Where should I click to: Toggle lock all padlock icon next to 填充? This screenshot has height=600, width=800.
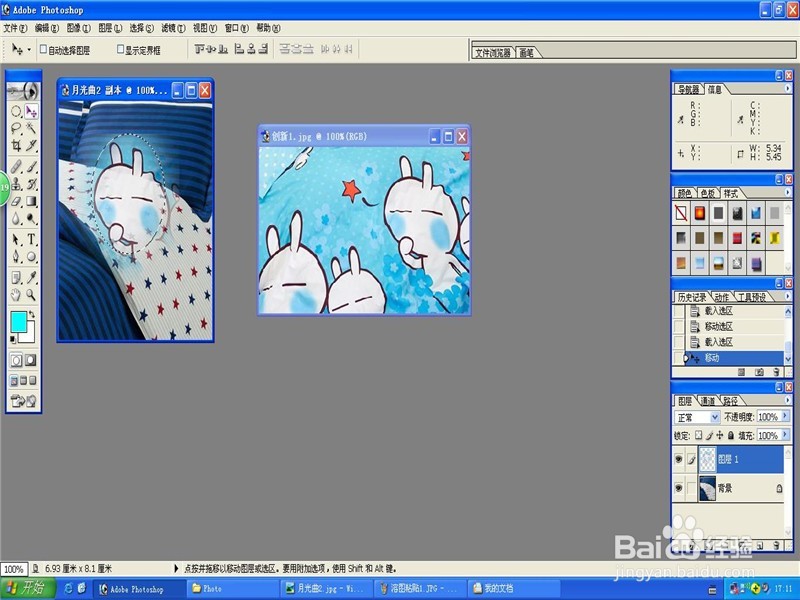point(731,435)
